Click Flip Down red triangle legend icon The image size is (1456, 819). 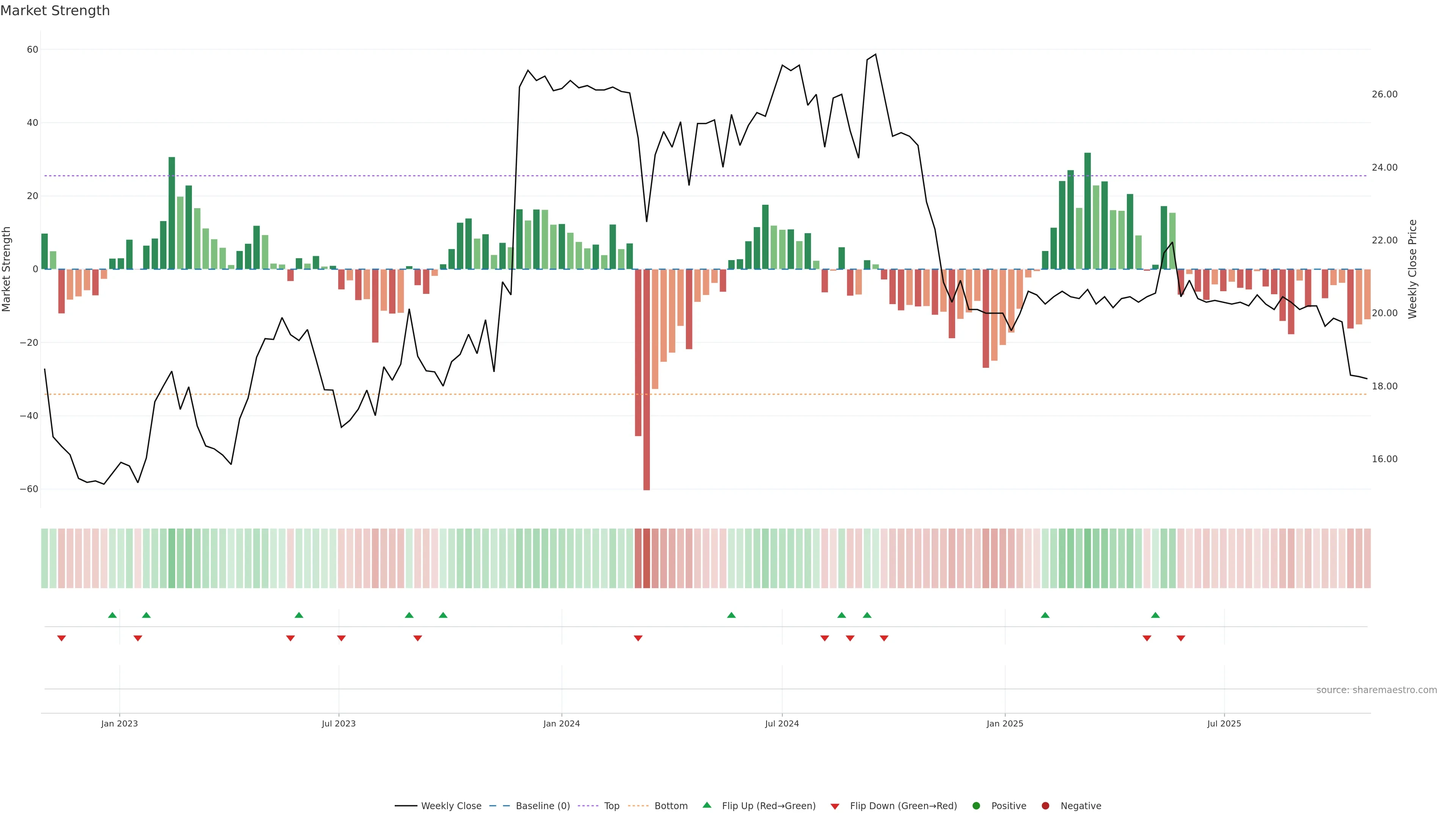835,806
